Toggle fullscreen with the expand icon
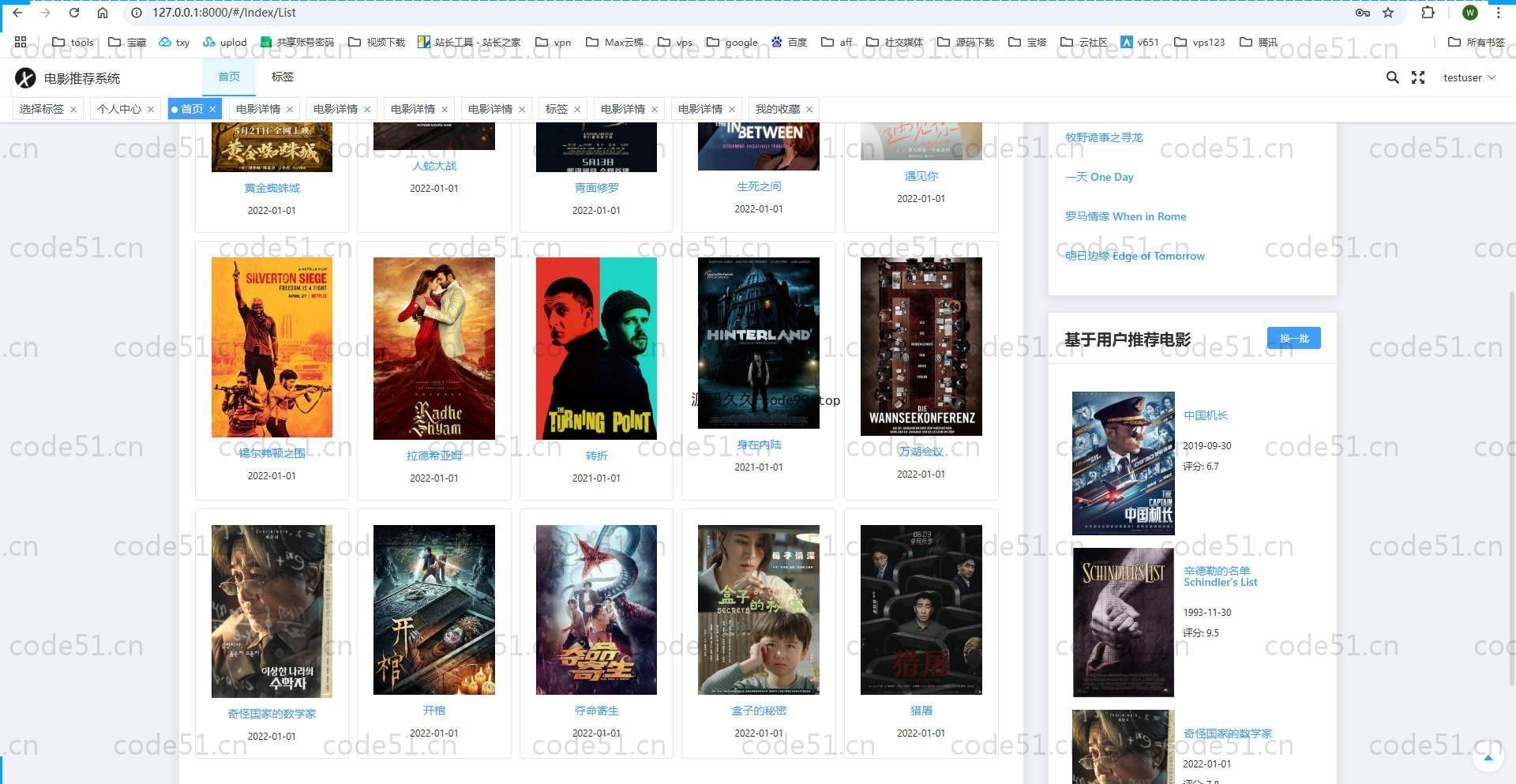Screen dimensions: 1516x784 pos(1418,77)
